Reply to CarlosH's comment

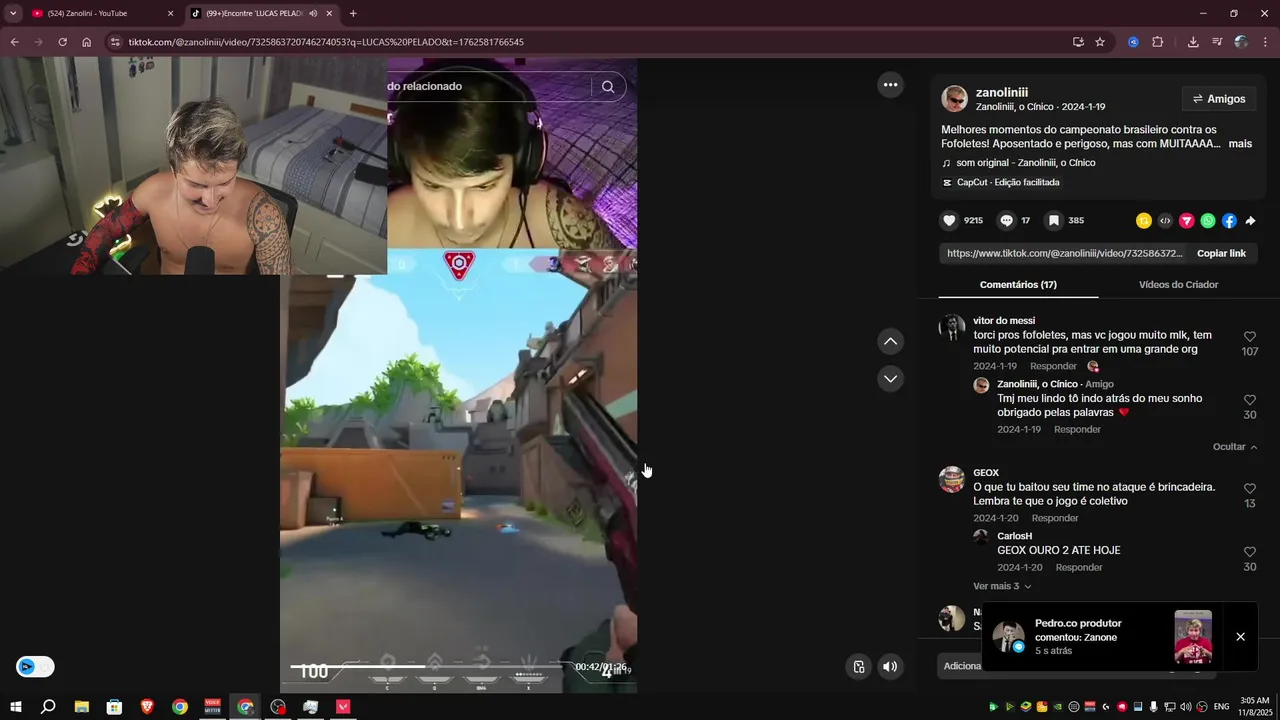[x=1079, y=567]
